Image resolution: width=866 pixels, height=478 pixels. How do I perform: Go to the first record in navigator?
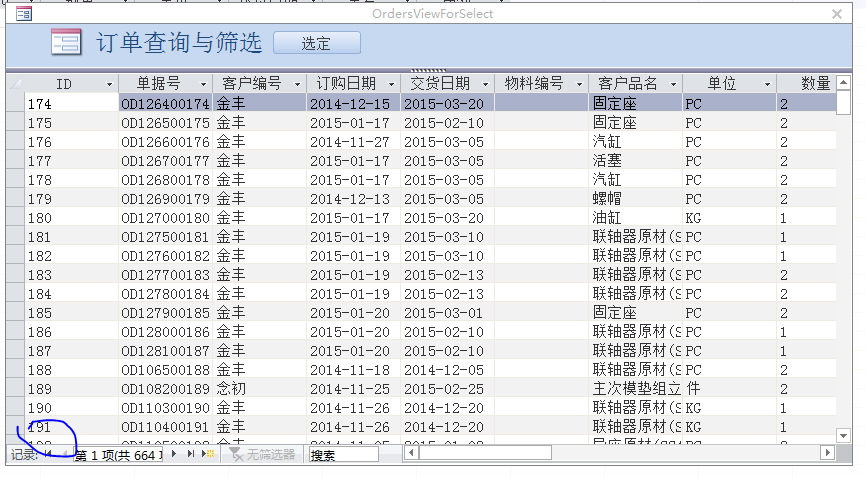click(x=47, y=454)
